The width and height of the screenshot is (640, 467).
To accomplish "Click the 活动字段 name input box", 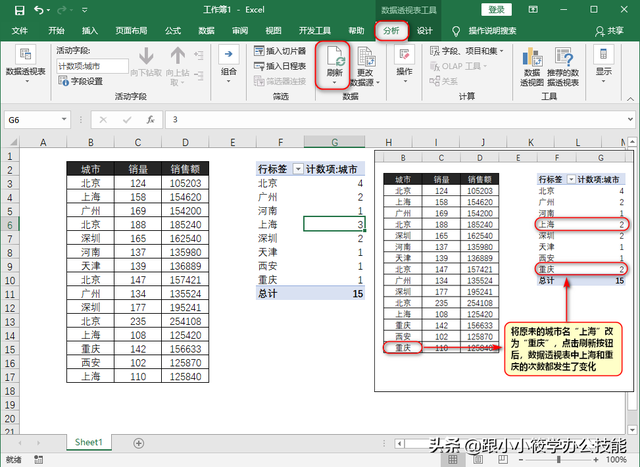I will (x=92, y=66).
